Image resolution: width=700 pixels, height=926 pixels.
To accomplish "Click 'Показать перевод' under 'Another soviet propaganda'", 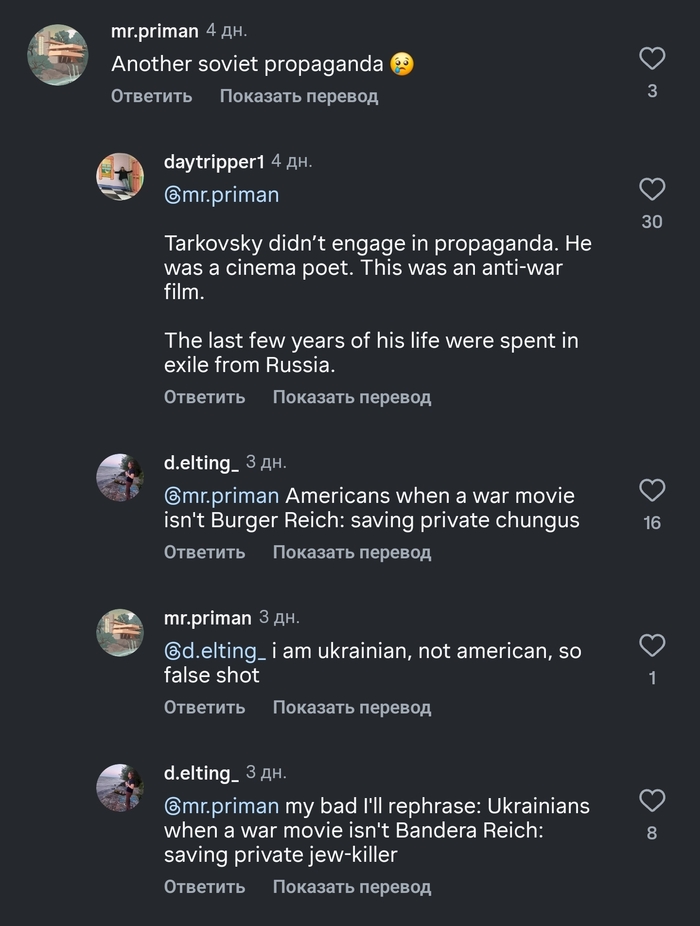I will (298, 96).
